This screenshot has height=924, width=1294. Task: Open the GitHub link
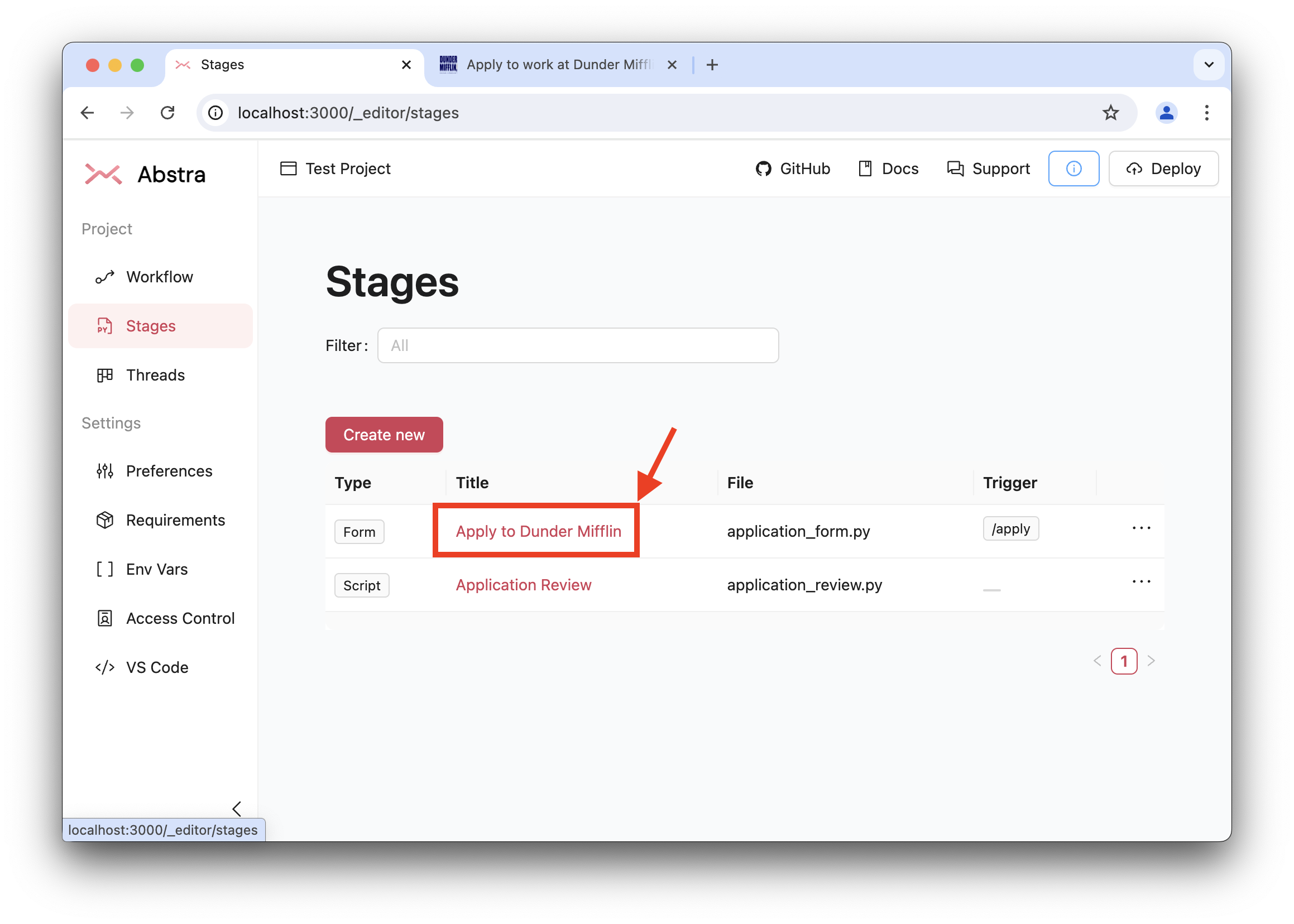pyautogui.click(x=793, y=169)
